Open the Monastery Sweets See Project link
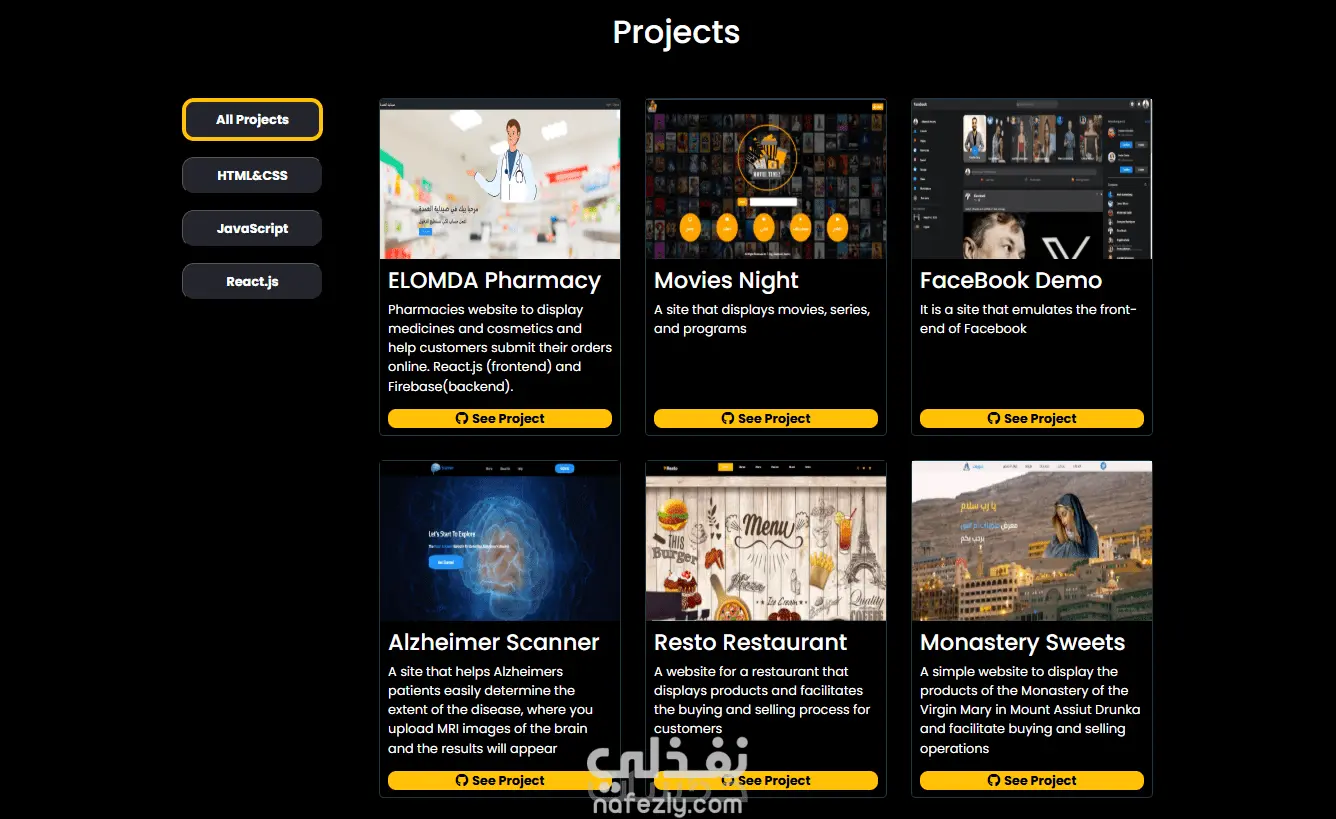Viewport: 1336px width, 819px height. pyautogui.click(x=1032, y=780)
